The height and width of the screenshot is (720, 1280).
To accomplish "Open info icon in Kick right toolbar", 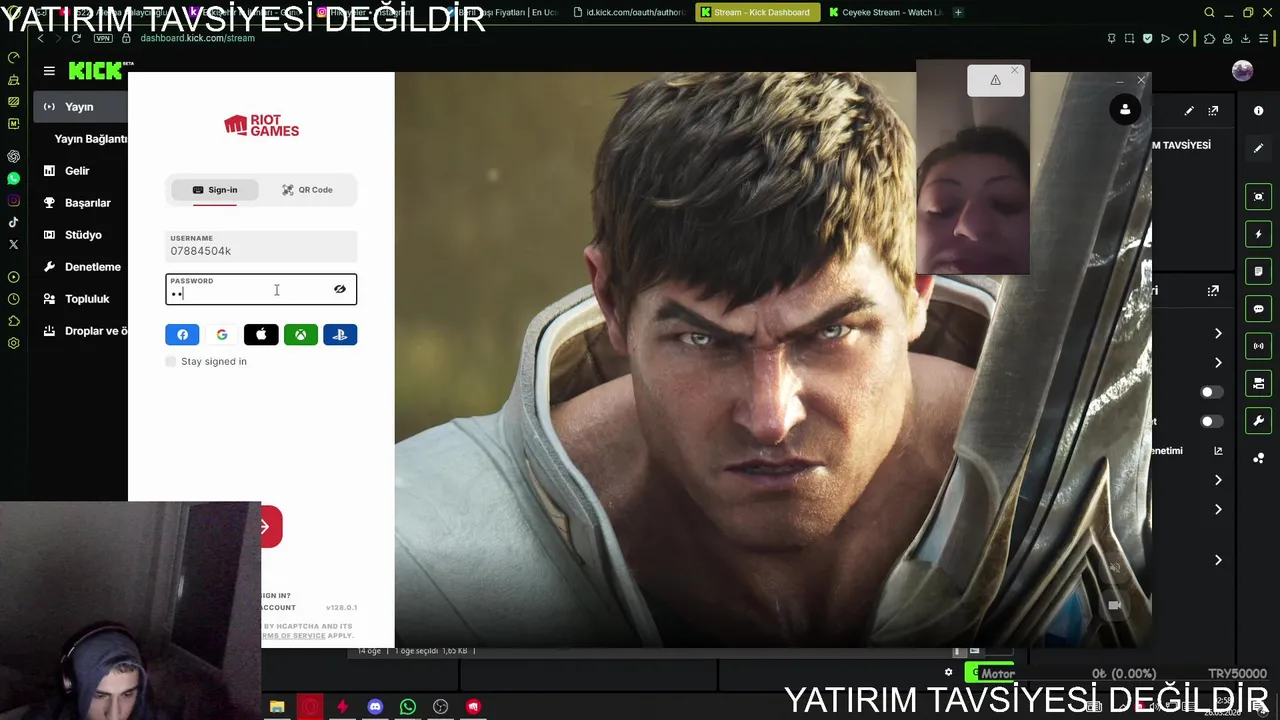I will click(x=1259, y=111).
